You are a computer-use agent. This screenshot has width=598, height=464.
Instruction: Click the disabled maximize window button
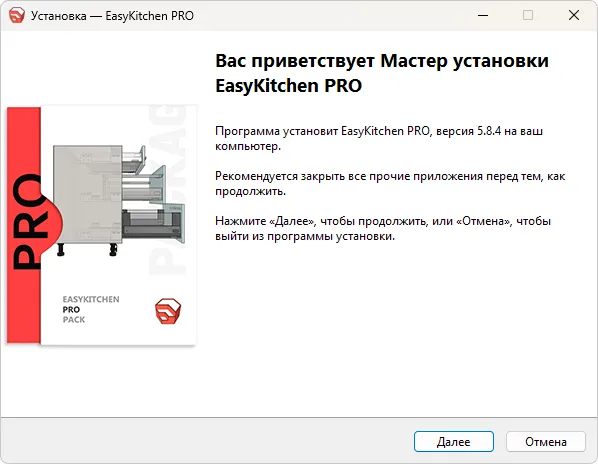(528, 16)
